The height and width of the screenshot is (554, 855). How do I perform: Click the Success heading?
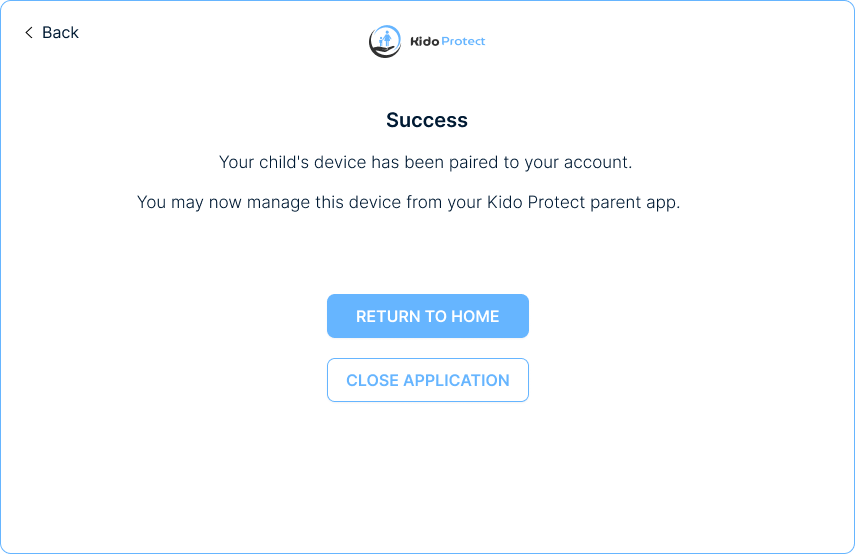coord(427,120)
